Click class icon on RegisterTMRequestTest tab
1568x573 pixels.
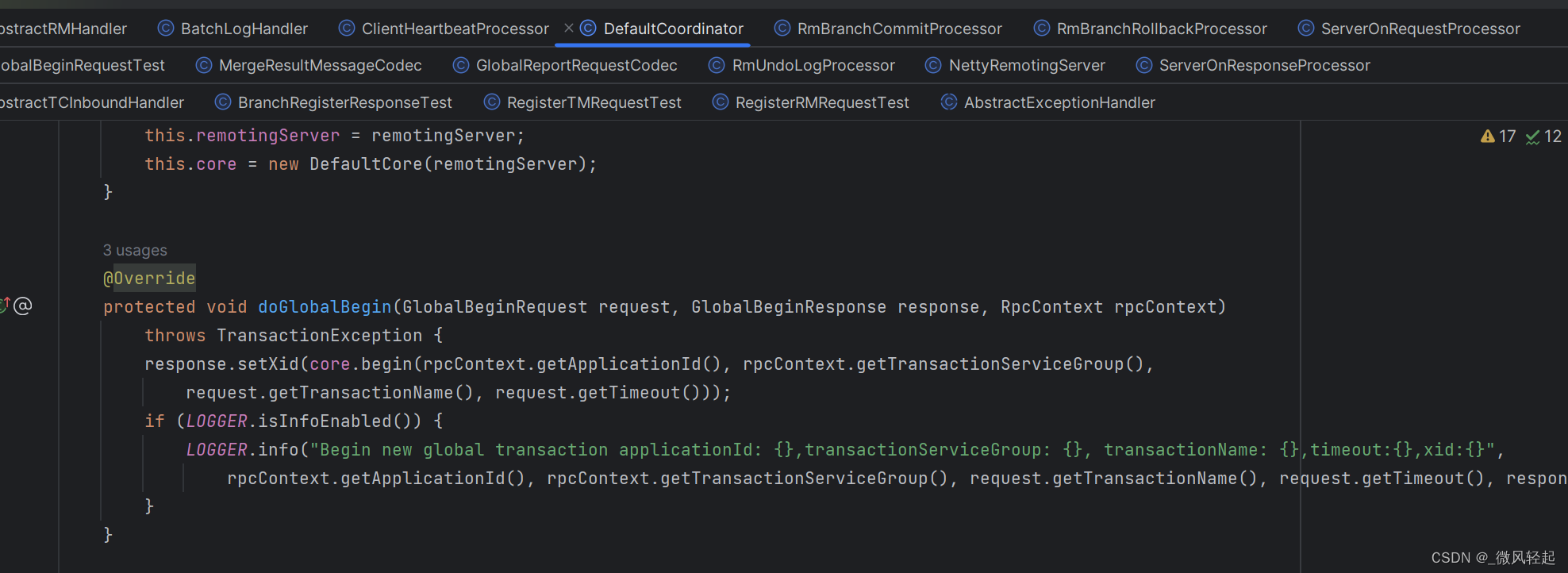(x=492, y=102)
